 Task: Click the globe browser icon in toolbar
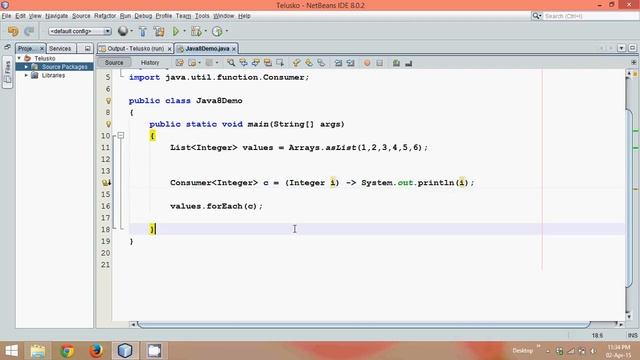coord(122,31)
